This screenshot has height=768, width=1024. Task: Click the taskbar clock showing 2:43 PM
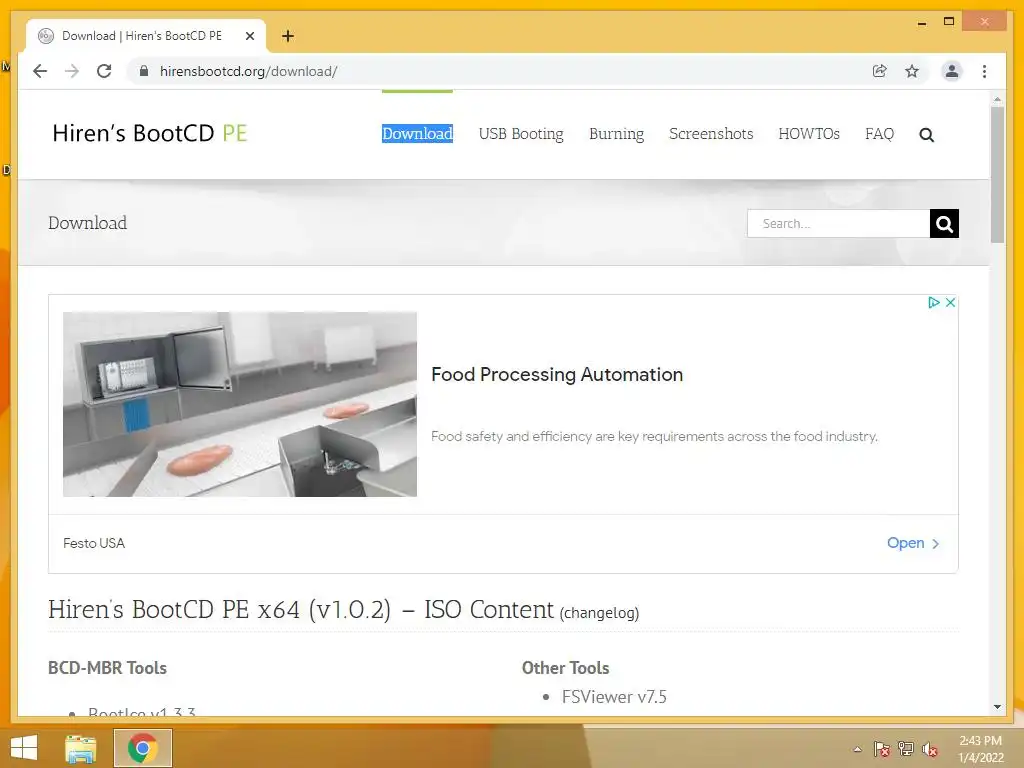[980, 748]
